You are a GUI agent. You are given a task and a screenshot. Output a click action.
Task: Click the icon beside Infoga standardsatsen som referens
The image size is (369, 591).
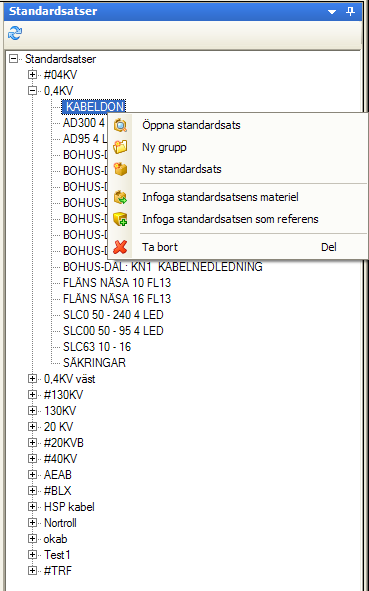120,219
